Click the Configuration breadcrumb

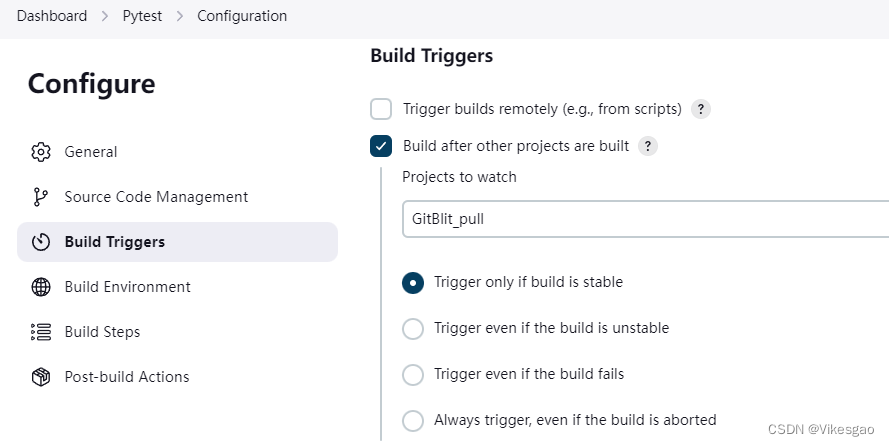242,16
